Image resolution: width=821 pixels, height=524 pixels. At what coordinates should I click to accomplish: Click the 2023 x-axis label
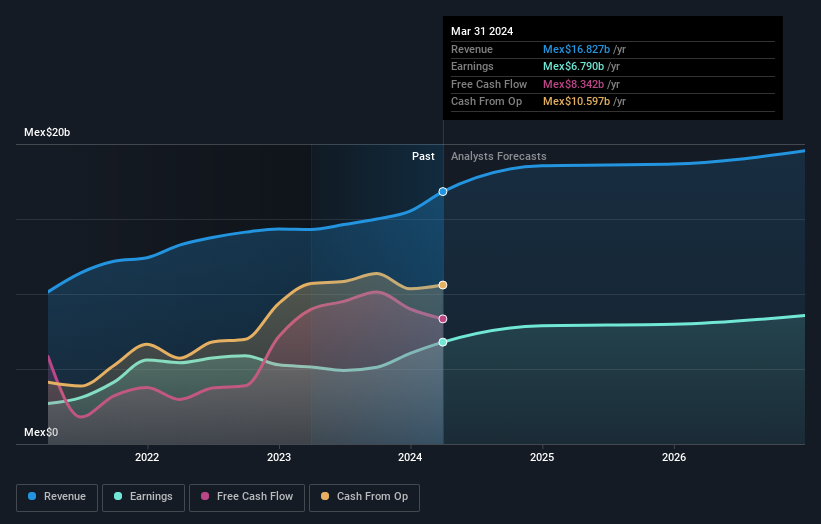click(279, 457)
